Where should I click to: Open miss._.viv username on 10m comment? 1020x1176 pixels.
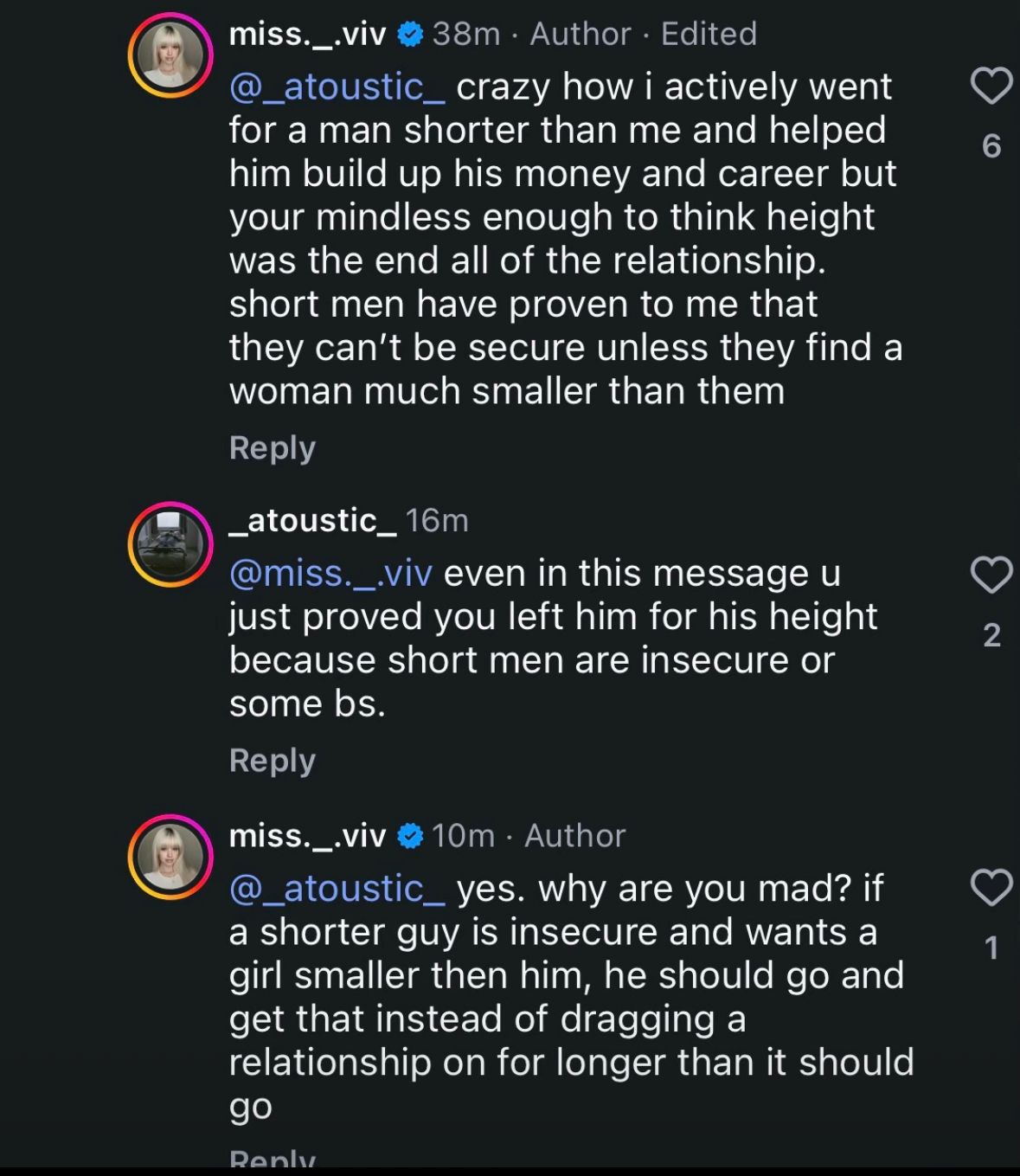click(307, 836)
